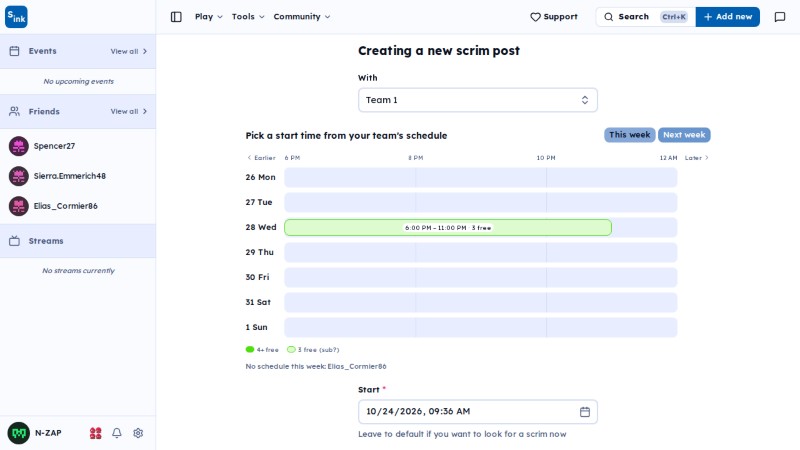Click the Support heart button
800x450 pixels.
[554, 17]
